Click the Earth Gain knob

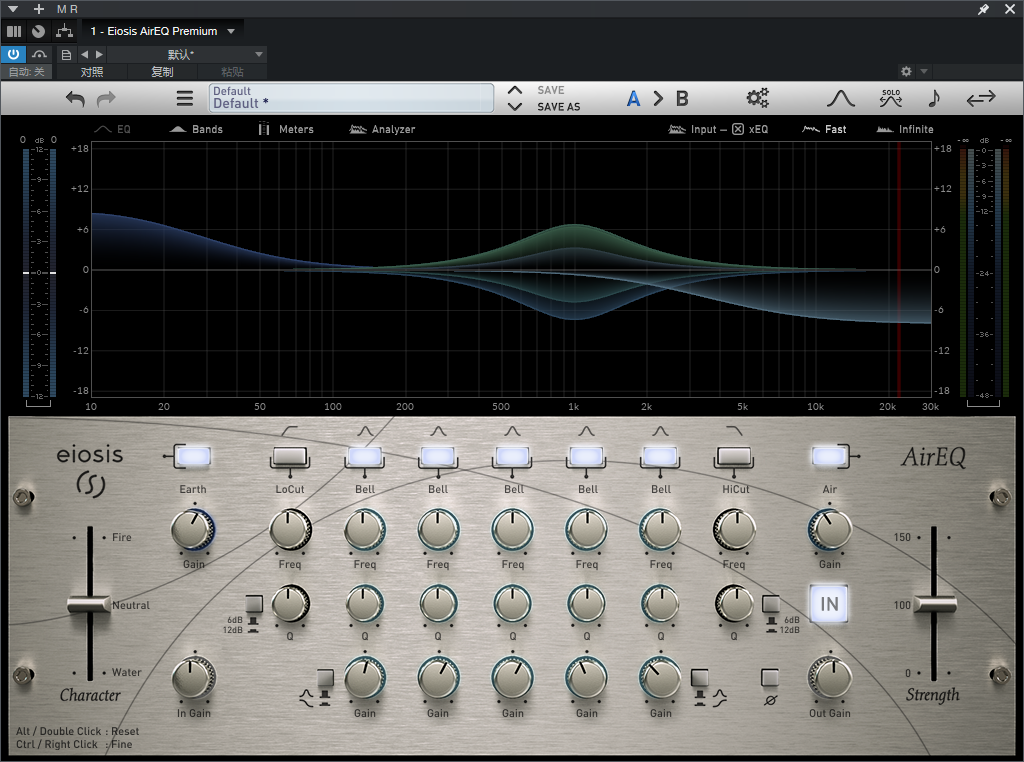pos(193,530)
